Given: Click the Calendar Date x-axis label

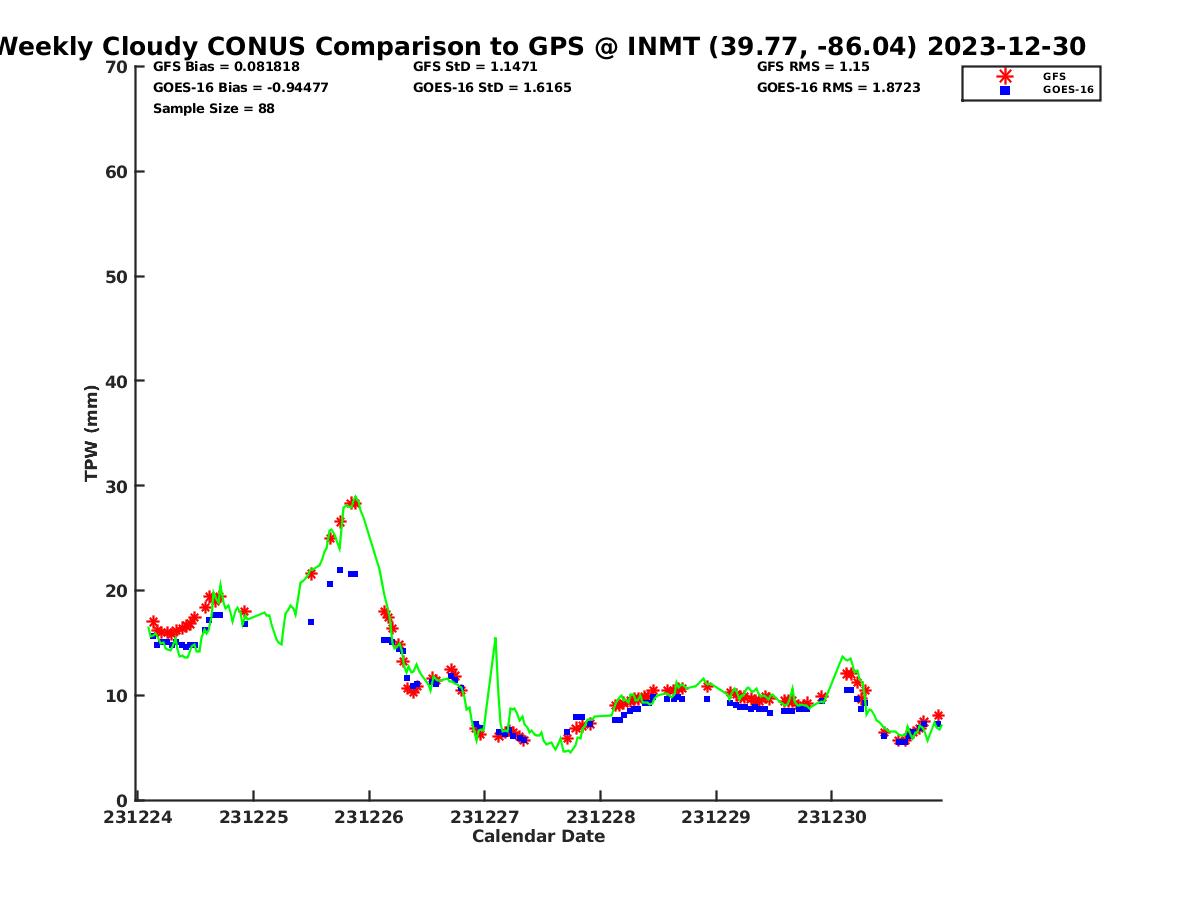Looking at the screenshot, I should pyautogui.click(x=538, y=836).
